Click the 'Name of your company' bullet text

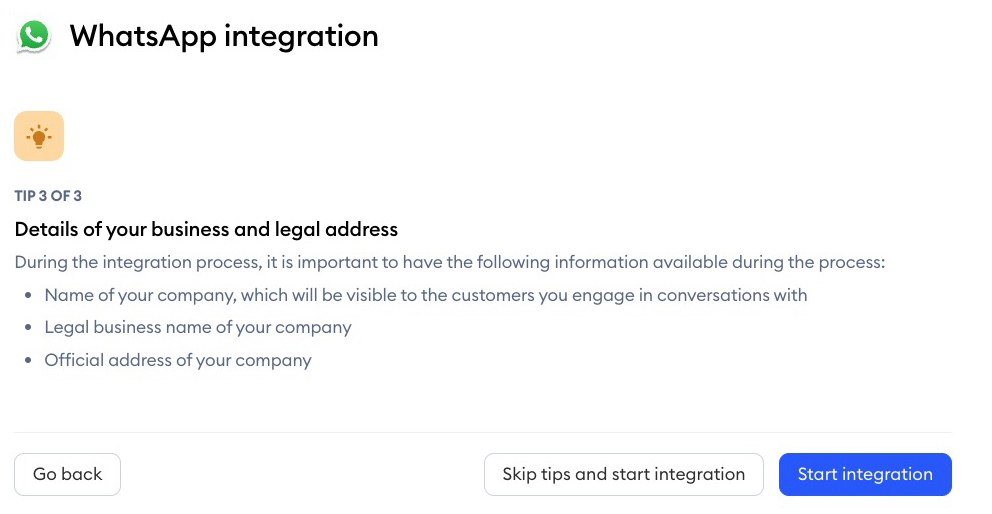[x=426, y=295]
